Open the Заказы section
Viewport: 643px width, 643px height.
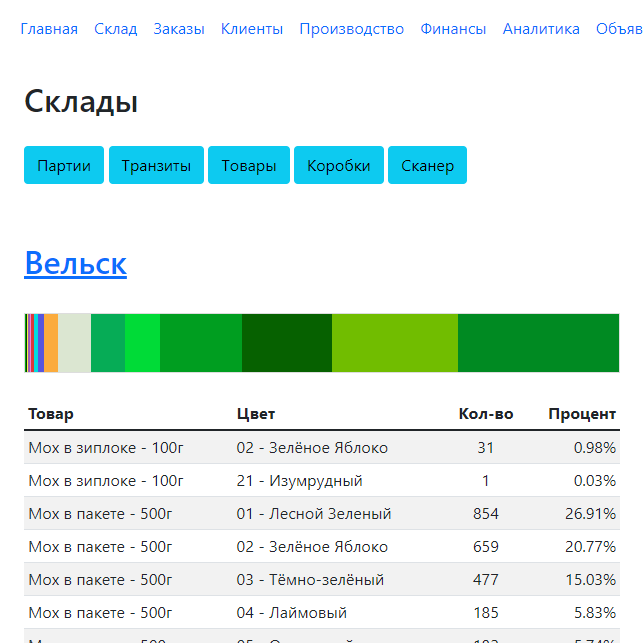tap(179, 29)
